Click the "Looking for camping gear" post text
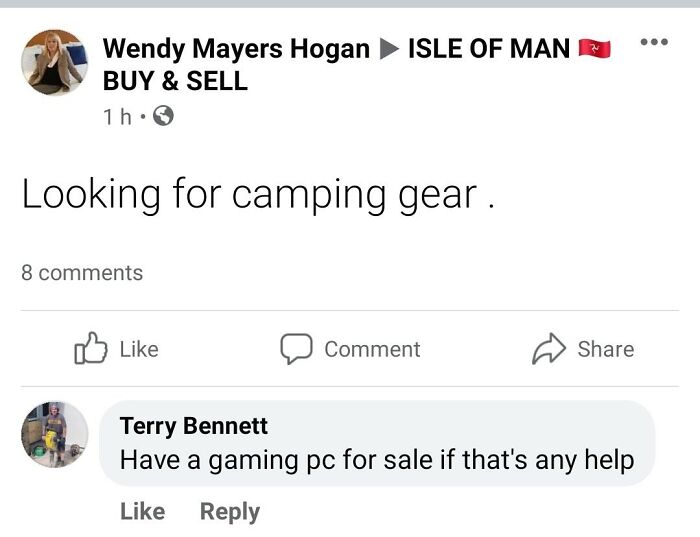This screenshot has height=537, width=700. tap(258, 195)
